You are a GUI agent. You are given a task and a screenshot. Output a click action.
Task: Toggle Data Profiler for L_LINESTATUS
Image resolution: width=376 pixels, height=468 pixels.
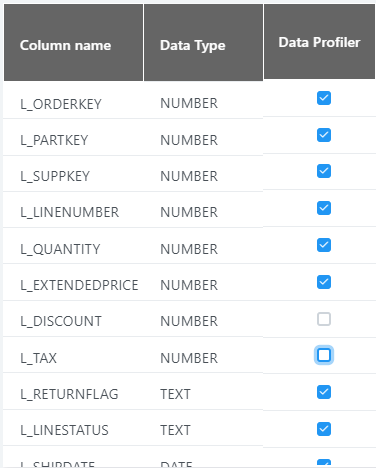pos(324,429)
